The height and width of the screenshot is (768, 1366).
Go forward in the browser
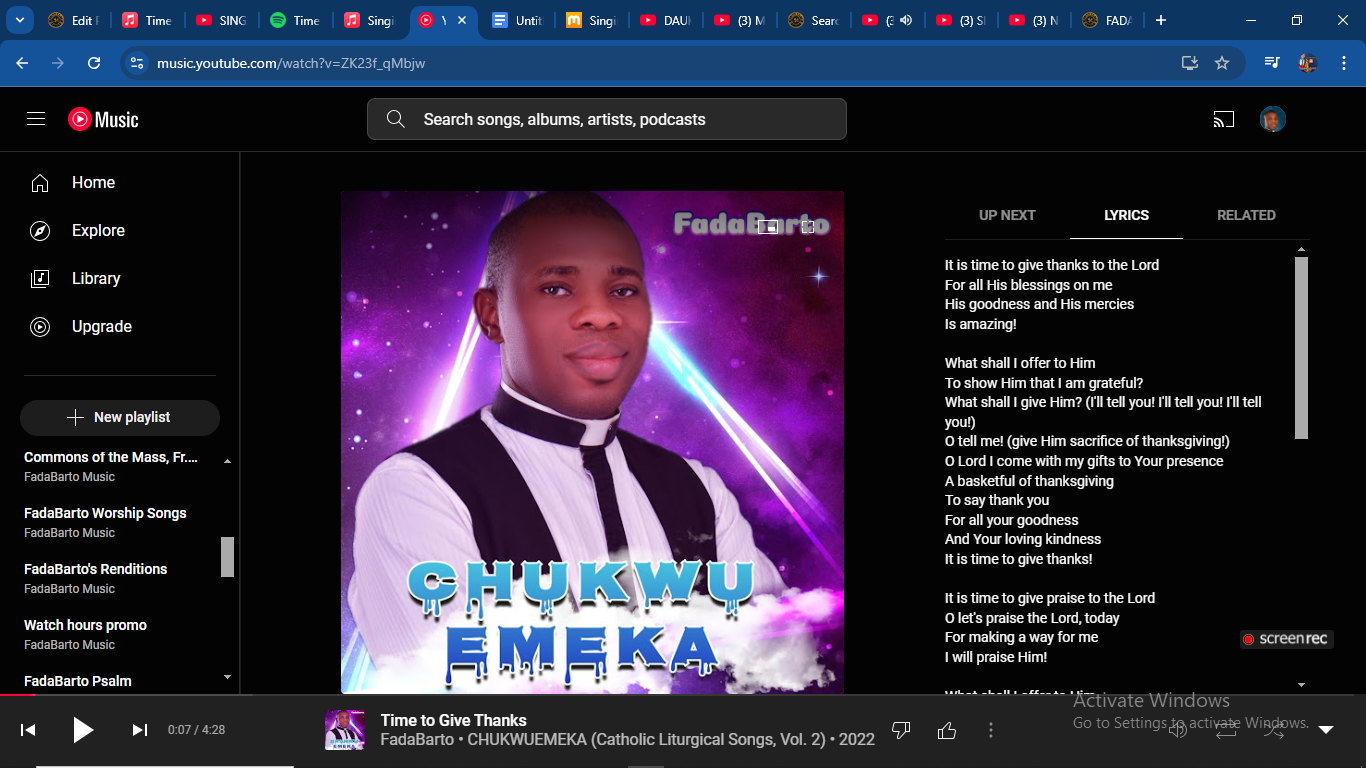(58, 63)
